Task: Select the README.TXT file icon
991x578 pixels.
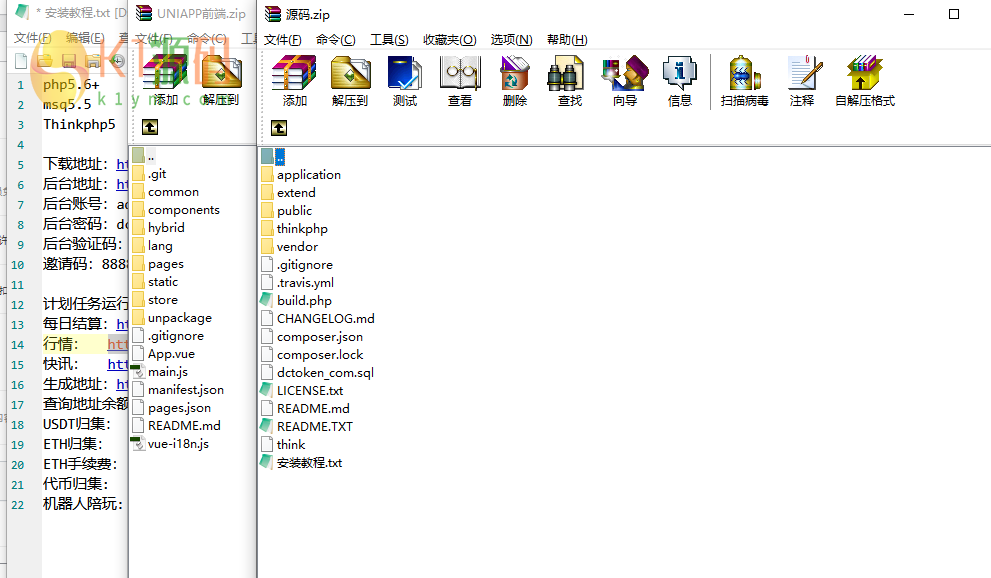Action: pyautogui.click(x=267, y=426)
